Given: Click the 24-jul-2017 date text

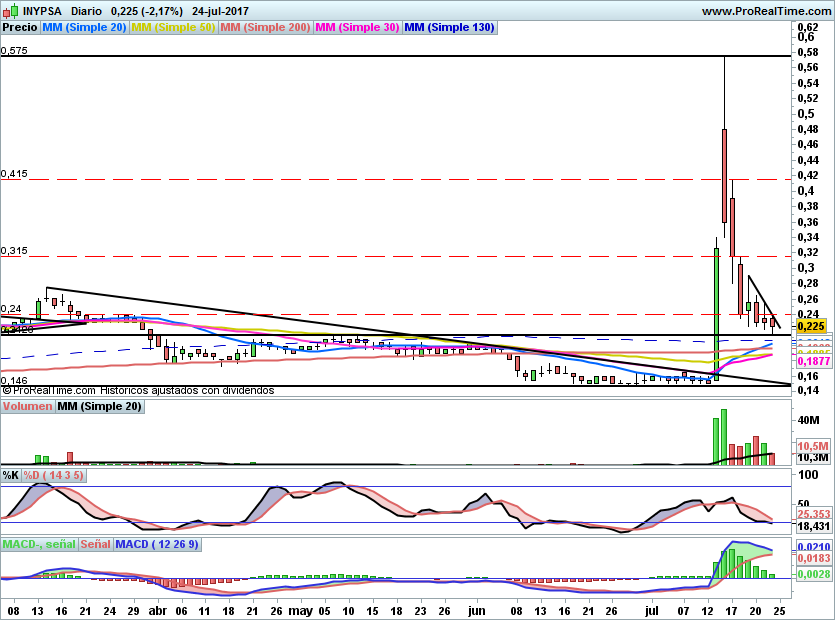Looking at the screenshot, I should [x=220, y=11].
